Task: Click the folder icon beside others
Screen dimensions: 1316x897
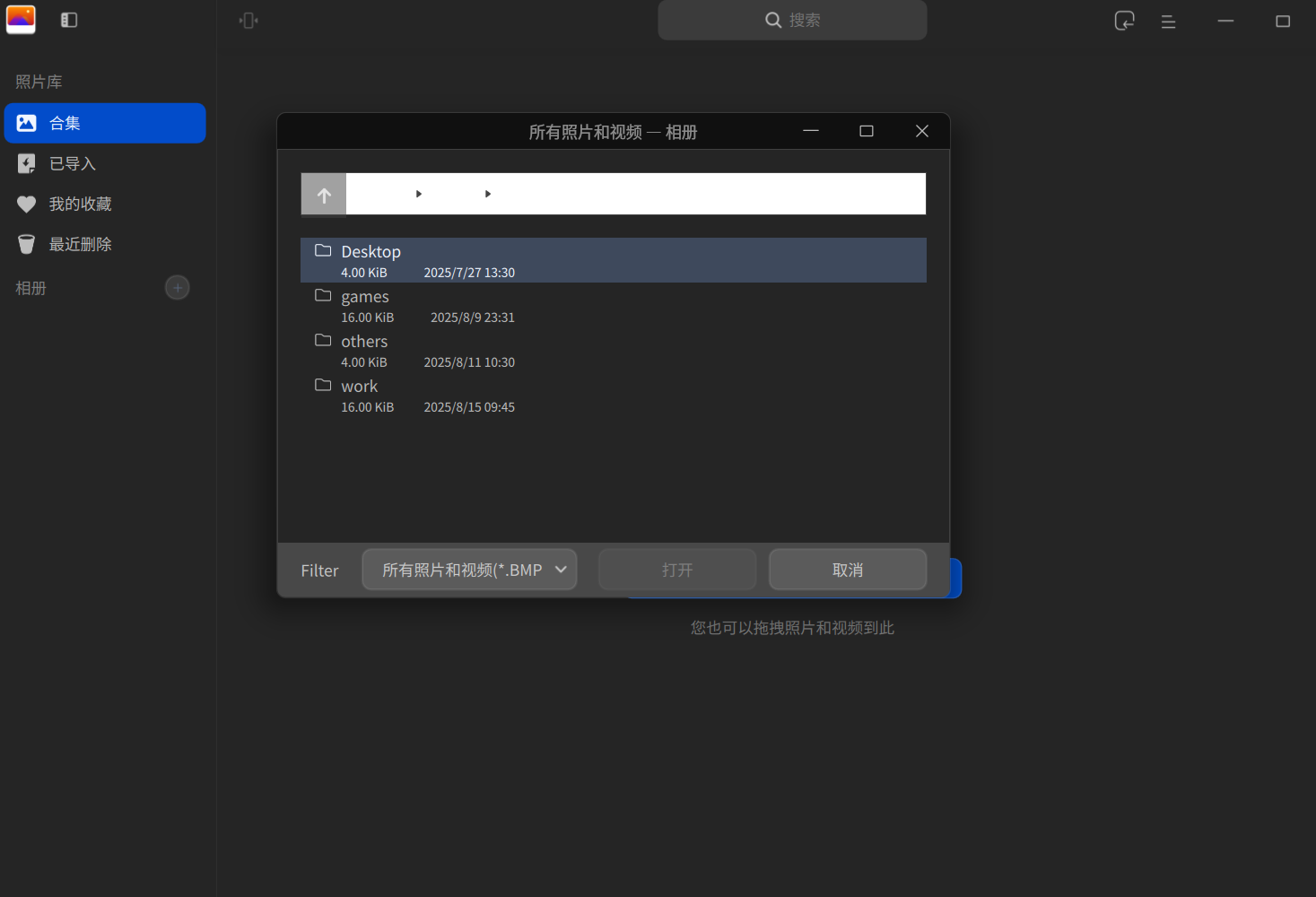Action: click(323, 340)
